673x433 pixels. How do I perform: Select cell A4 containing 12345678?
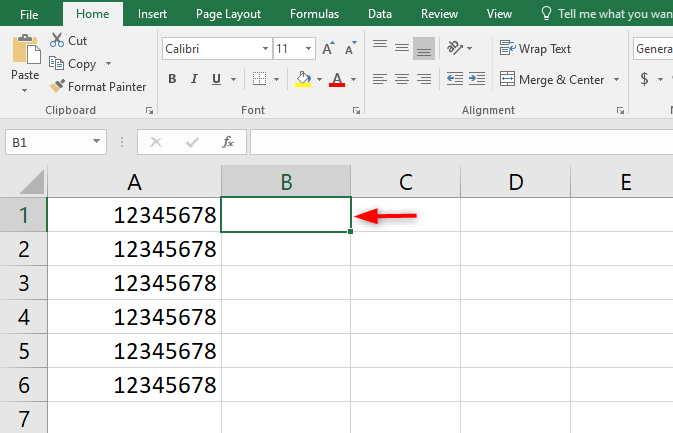coord(134,317)
